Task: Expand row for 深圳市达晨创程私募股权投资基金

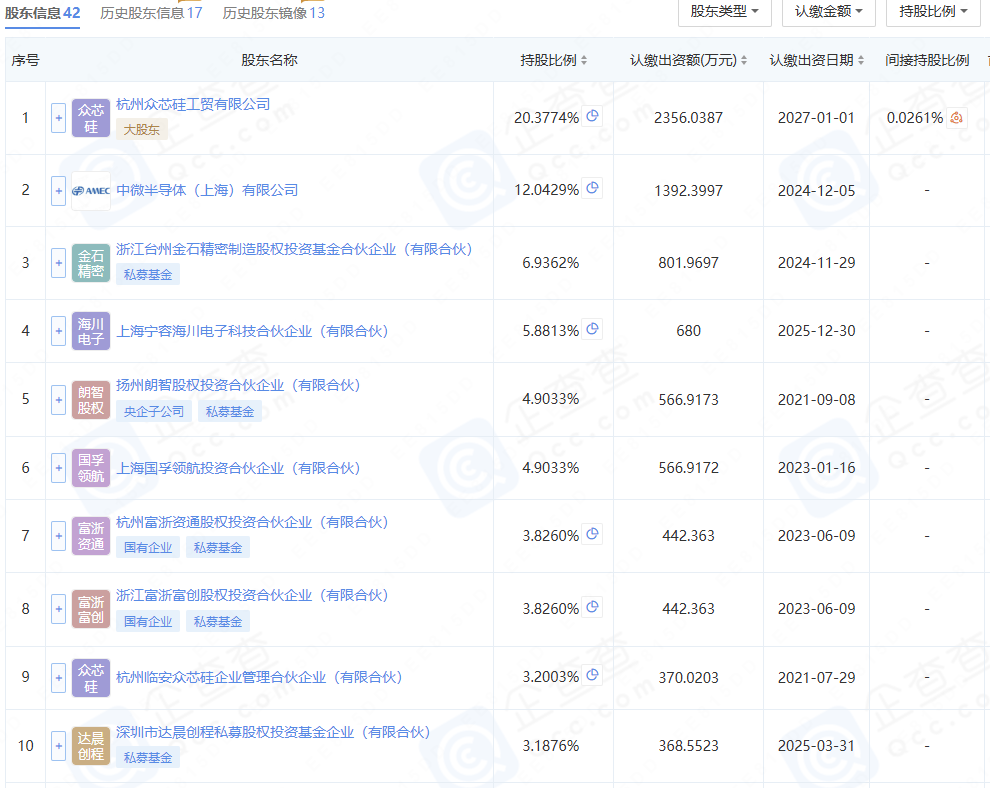Action: (x=59, y=746)
